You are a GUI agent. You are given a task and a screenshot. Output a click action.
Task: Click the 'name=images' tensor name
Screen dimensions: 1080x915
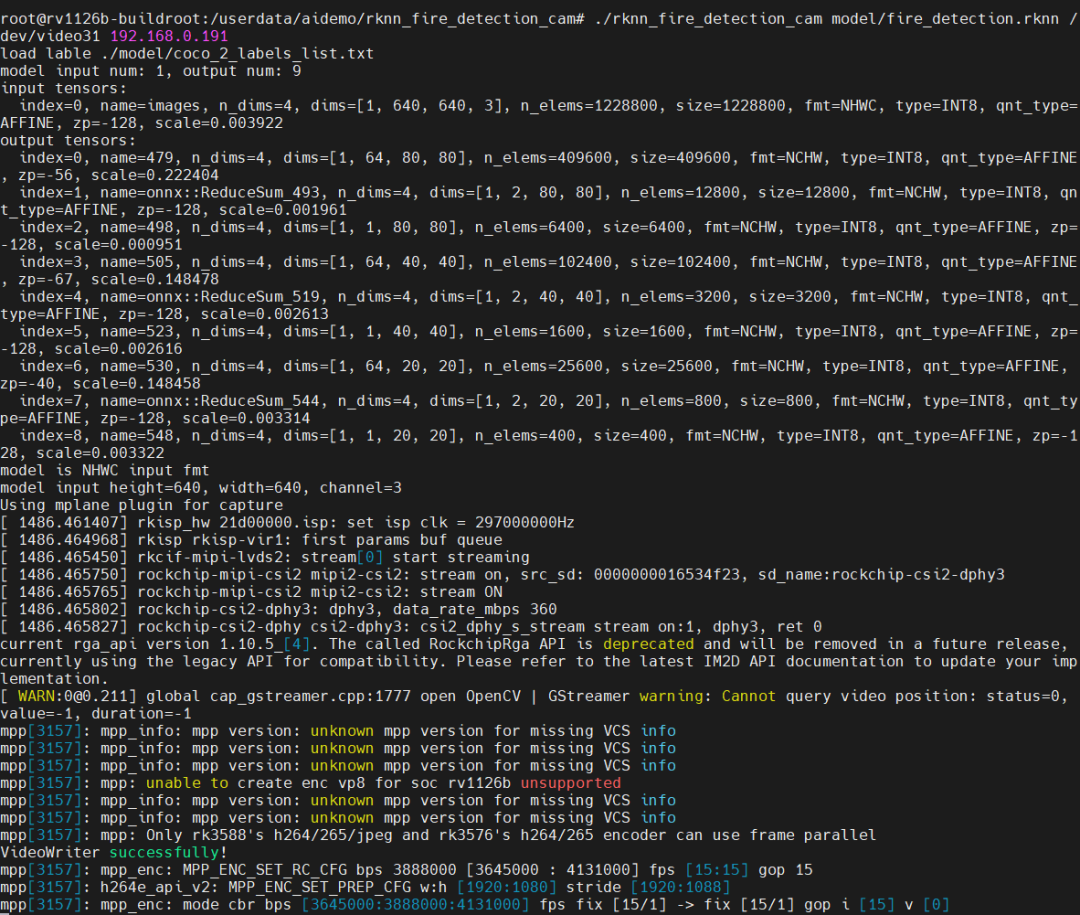pyautogui.click(x=150, y=105)
